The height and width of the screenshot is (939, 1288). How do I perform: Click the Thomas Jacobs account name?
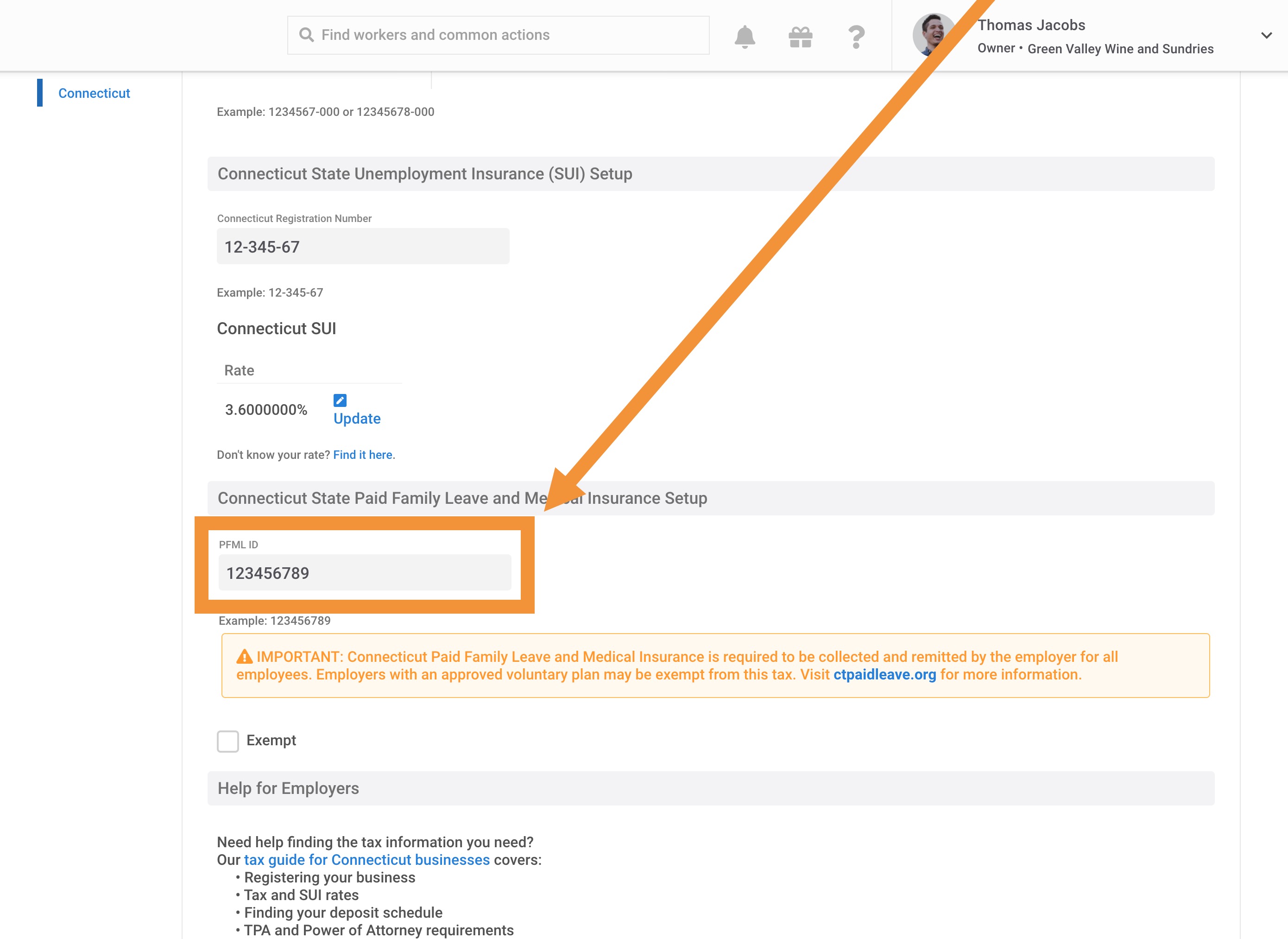click(1030, 25)
